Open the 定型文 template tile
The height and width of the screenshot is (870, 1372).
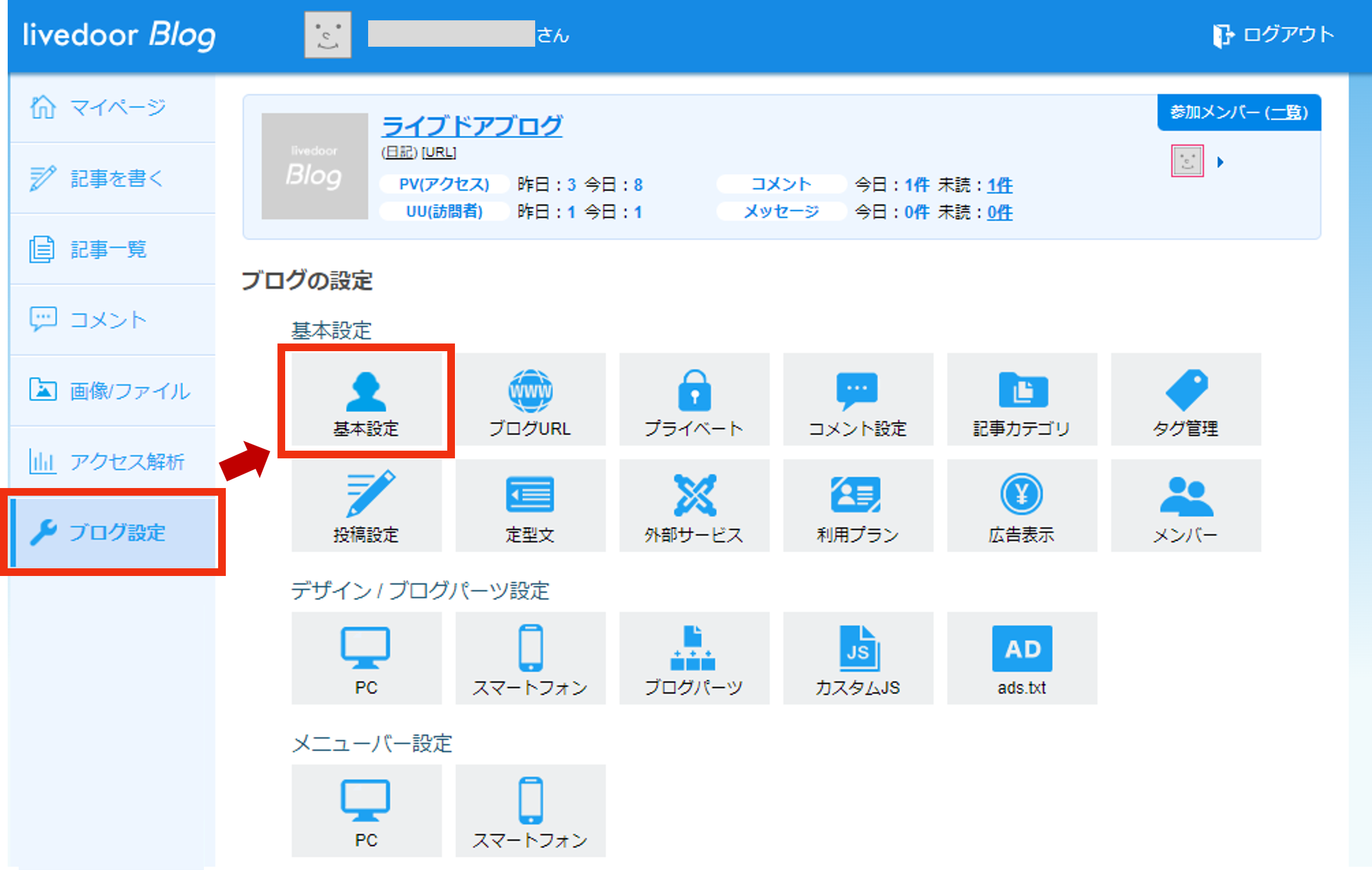(530, 506)
